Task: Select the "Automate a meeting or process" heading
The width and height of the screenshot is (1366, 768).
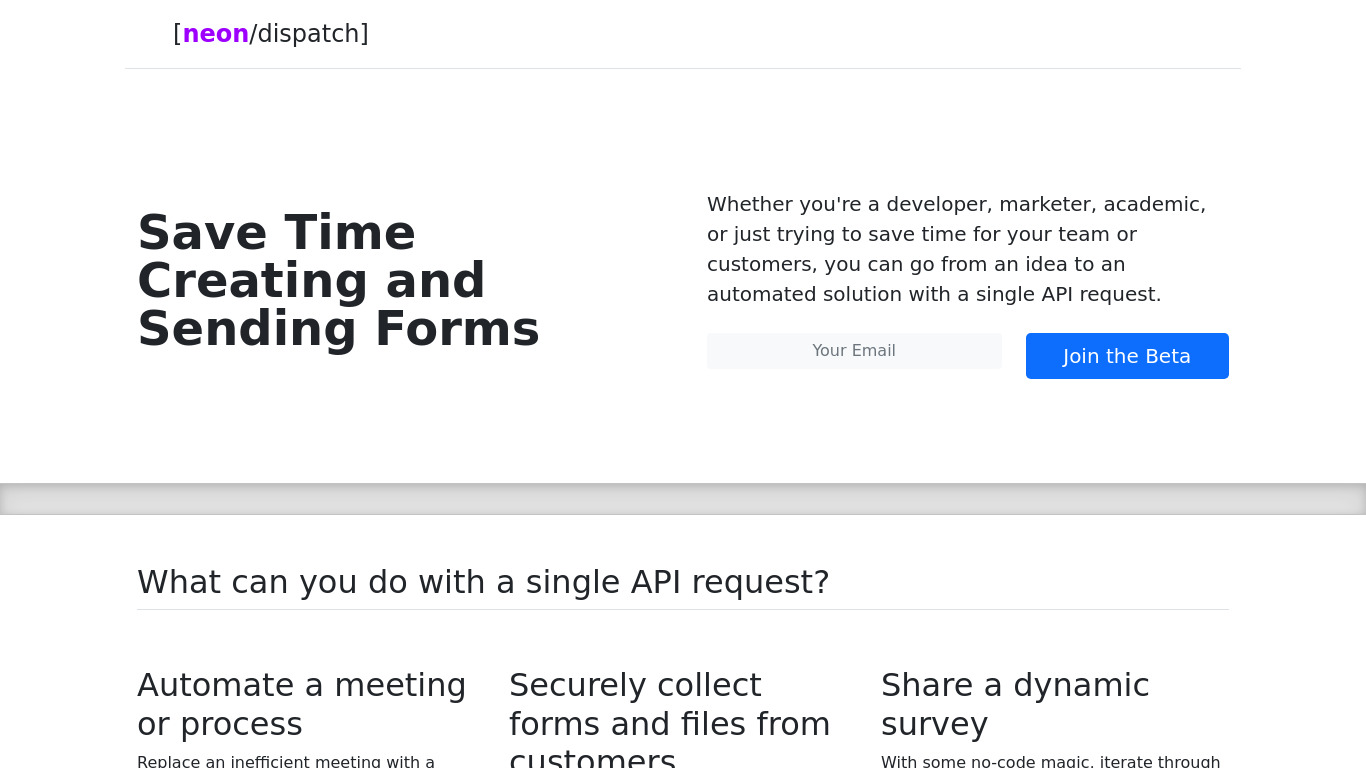Action: tap(301, 704)
